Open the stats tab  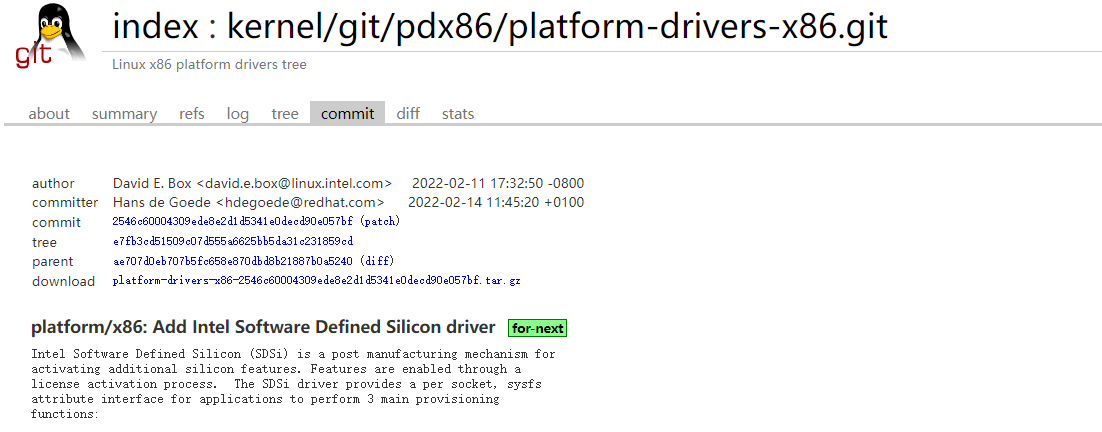(x=458, y=114)
